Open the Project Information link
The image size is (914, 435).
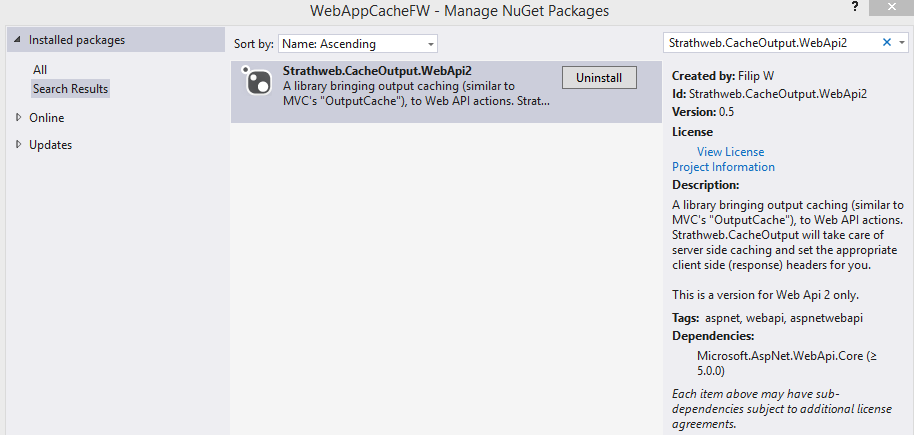723,167
